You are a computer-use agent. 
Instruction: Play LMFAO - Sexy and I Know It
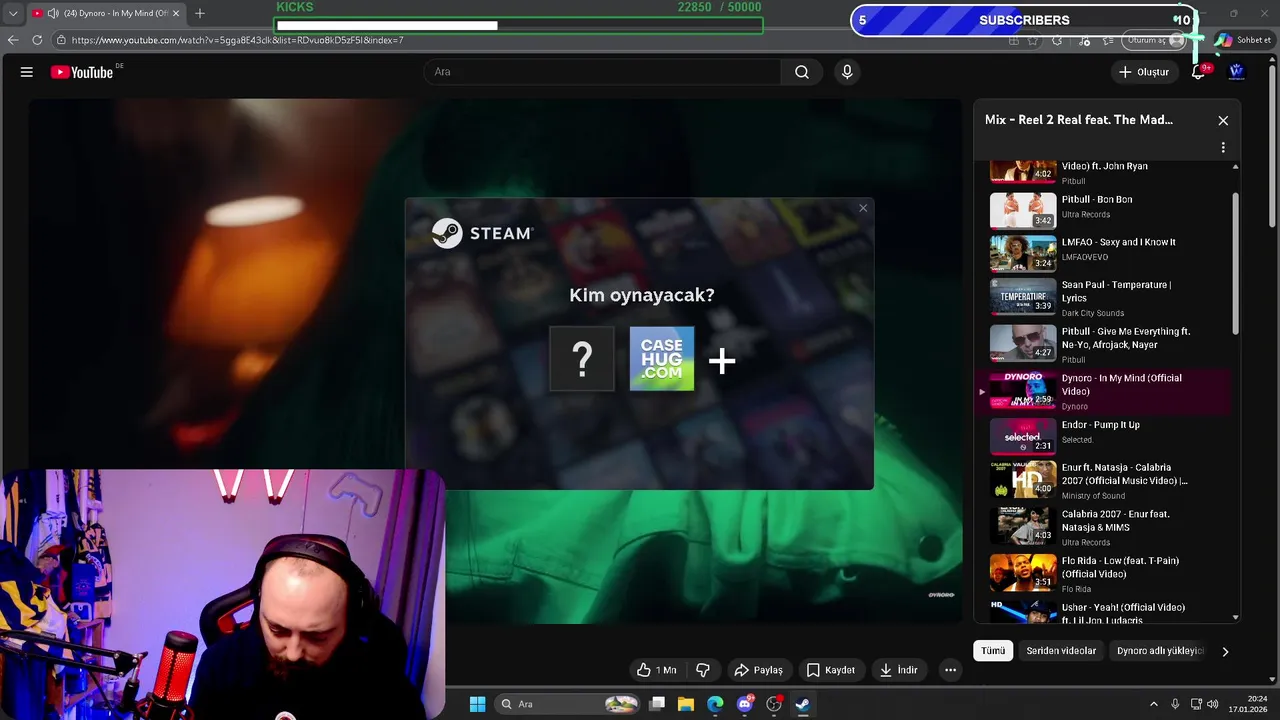point(1108,253)
